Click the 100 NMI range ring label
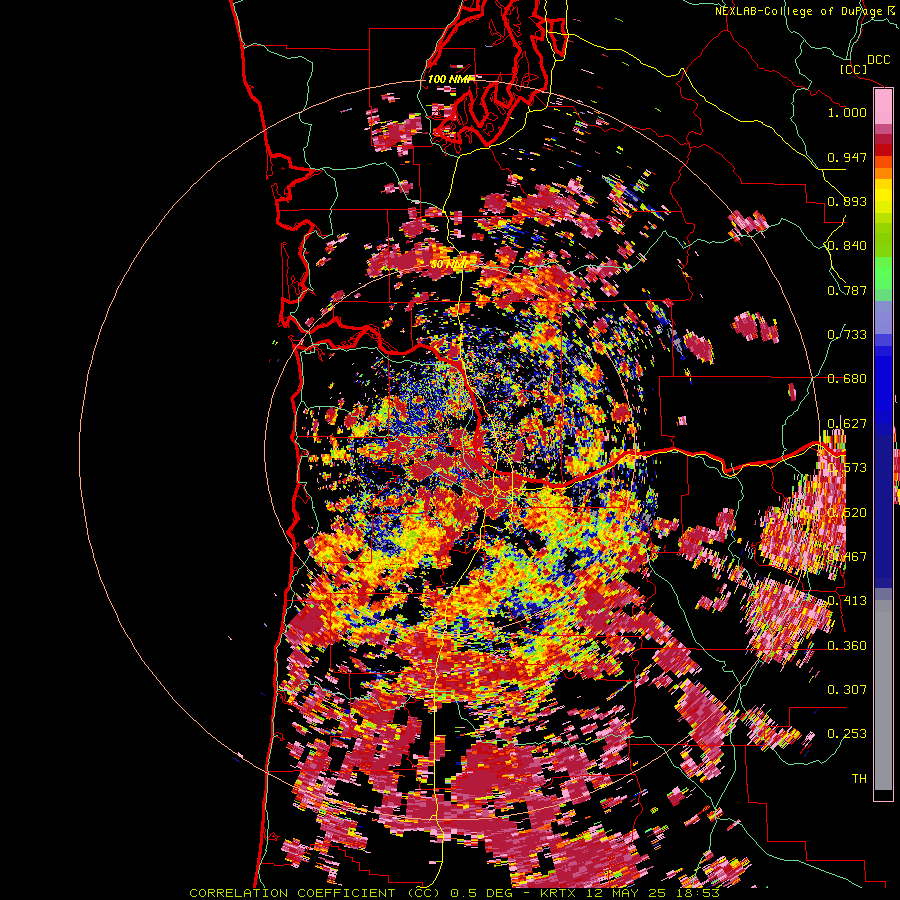Viewport: 900px width, 900px height. [x=449, y=79]
